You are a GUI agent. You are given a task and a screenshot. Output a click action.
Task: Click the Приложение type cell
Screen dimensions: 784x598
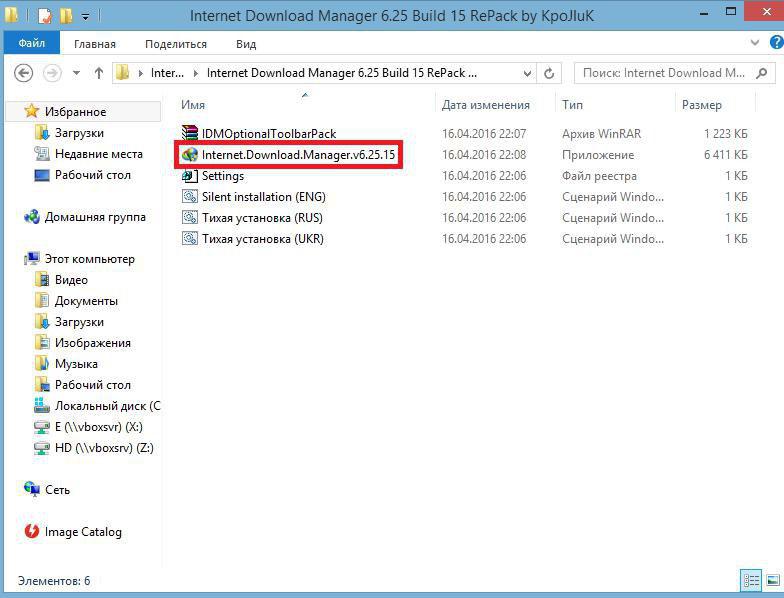pyautogui.click(x=598, y=155)
